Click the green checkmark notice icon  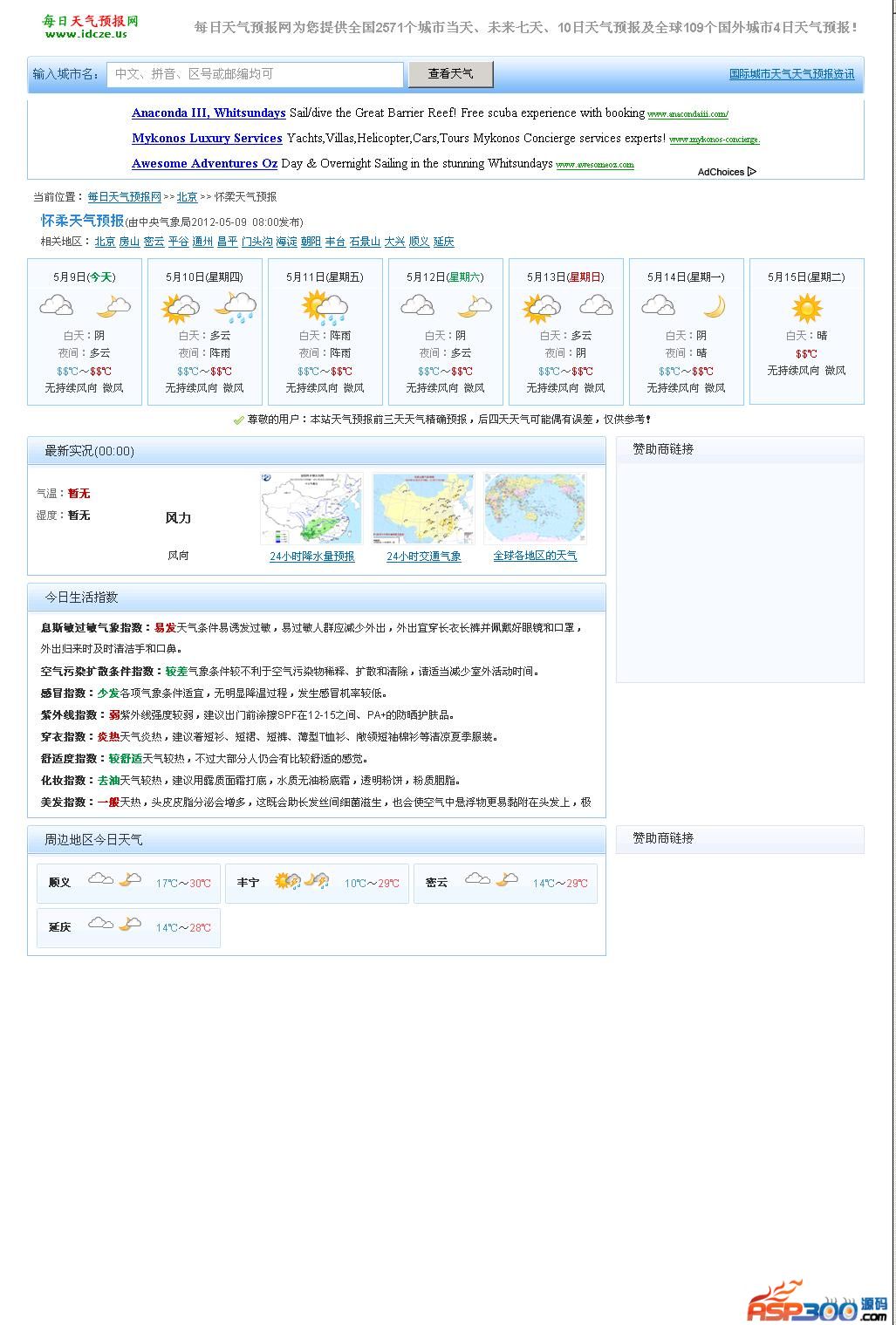(x=238, y=420)
